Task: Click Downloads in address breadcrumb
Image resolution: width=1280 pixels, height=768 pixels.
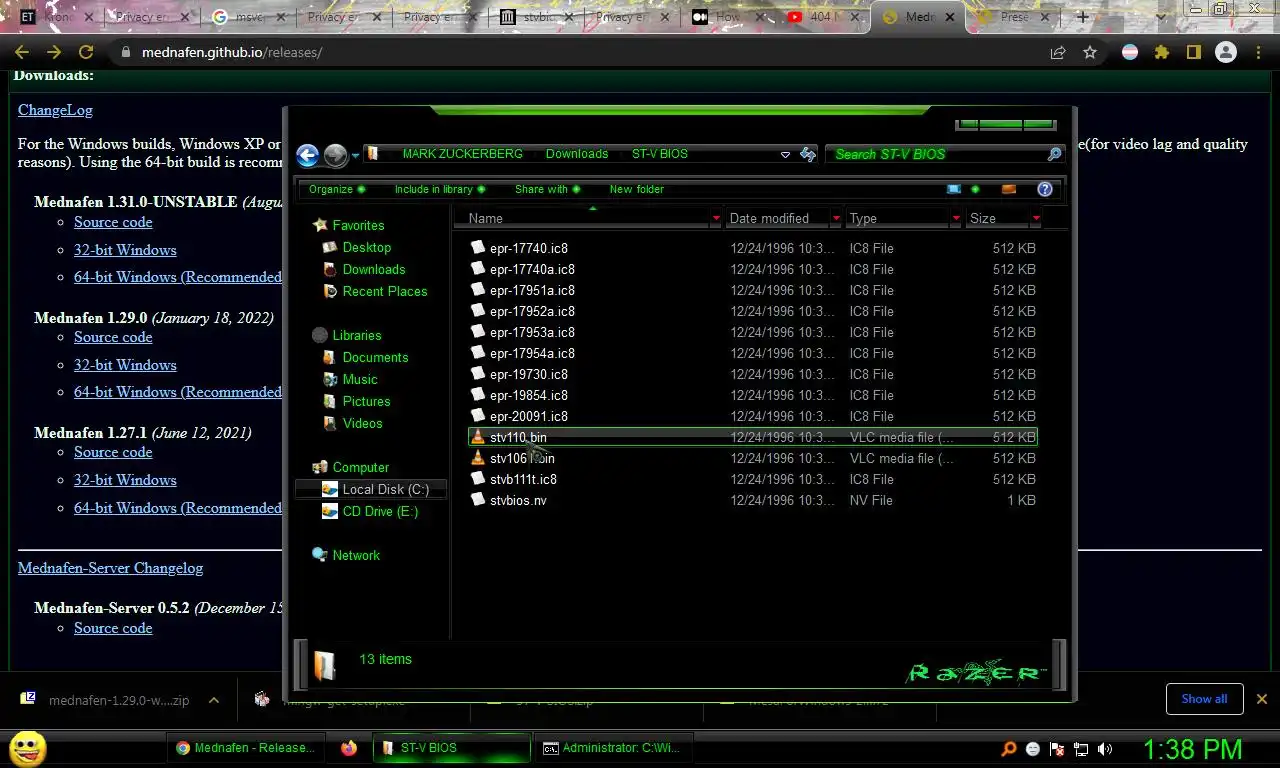Action: [x=577, y=154]
